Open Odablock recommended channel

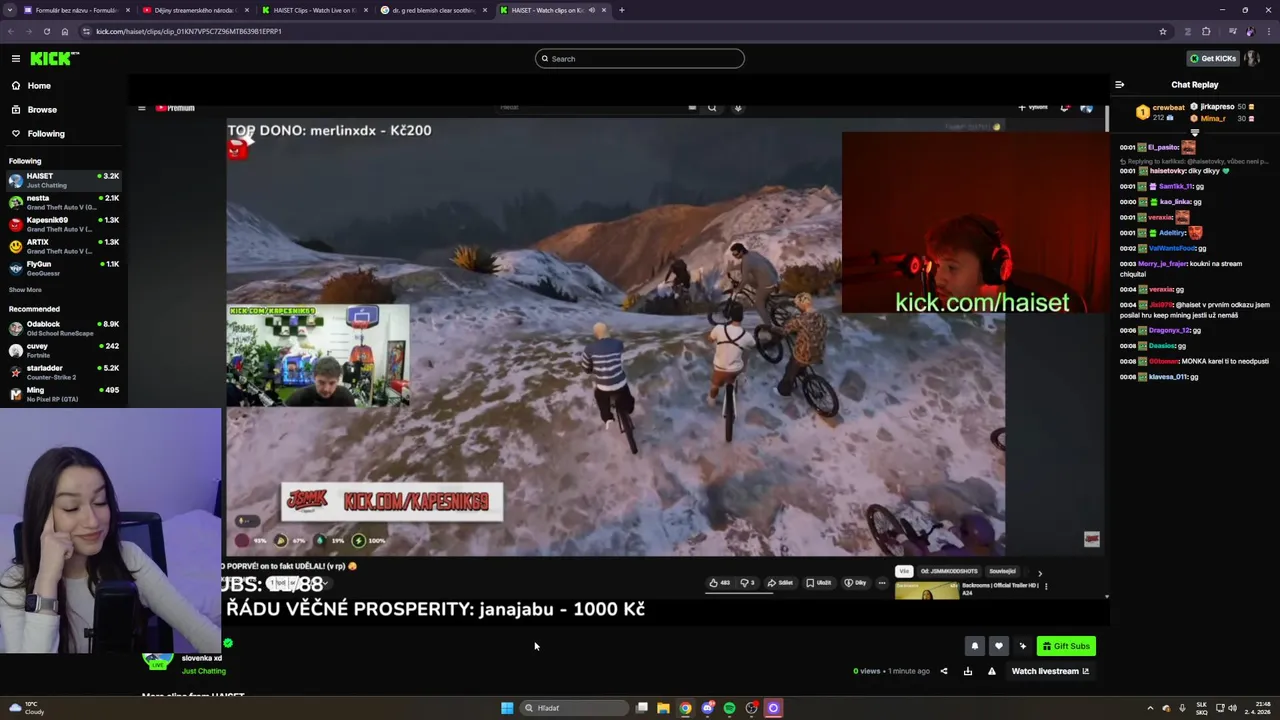64,328
